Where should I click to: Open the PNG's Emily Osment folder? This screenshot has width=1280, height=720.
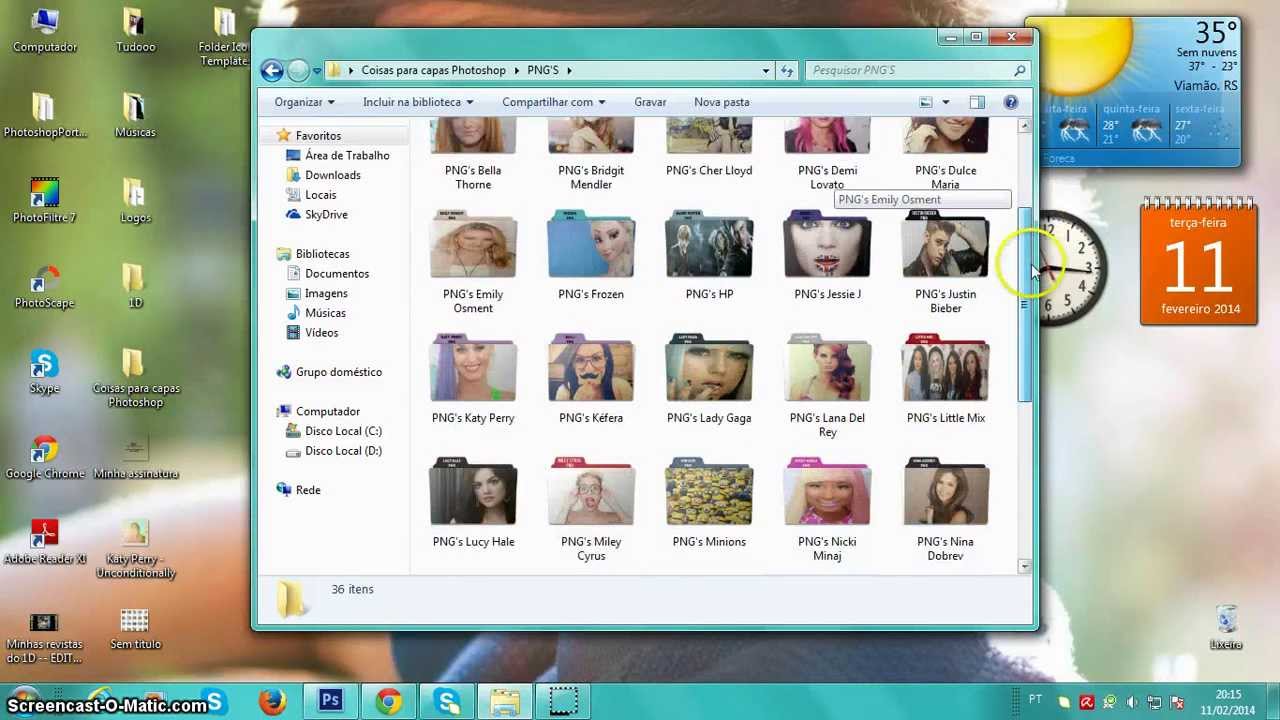pyautogui.click(x=473, y=262)
